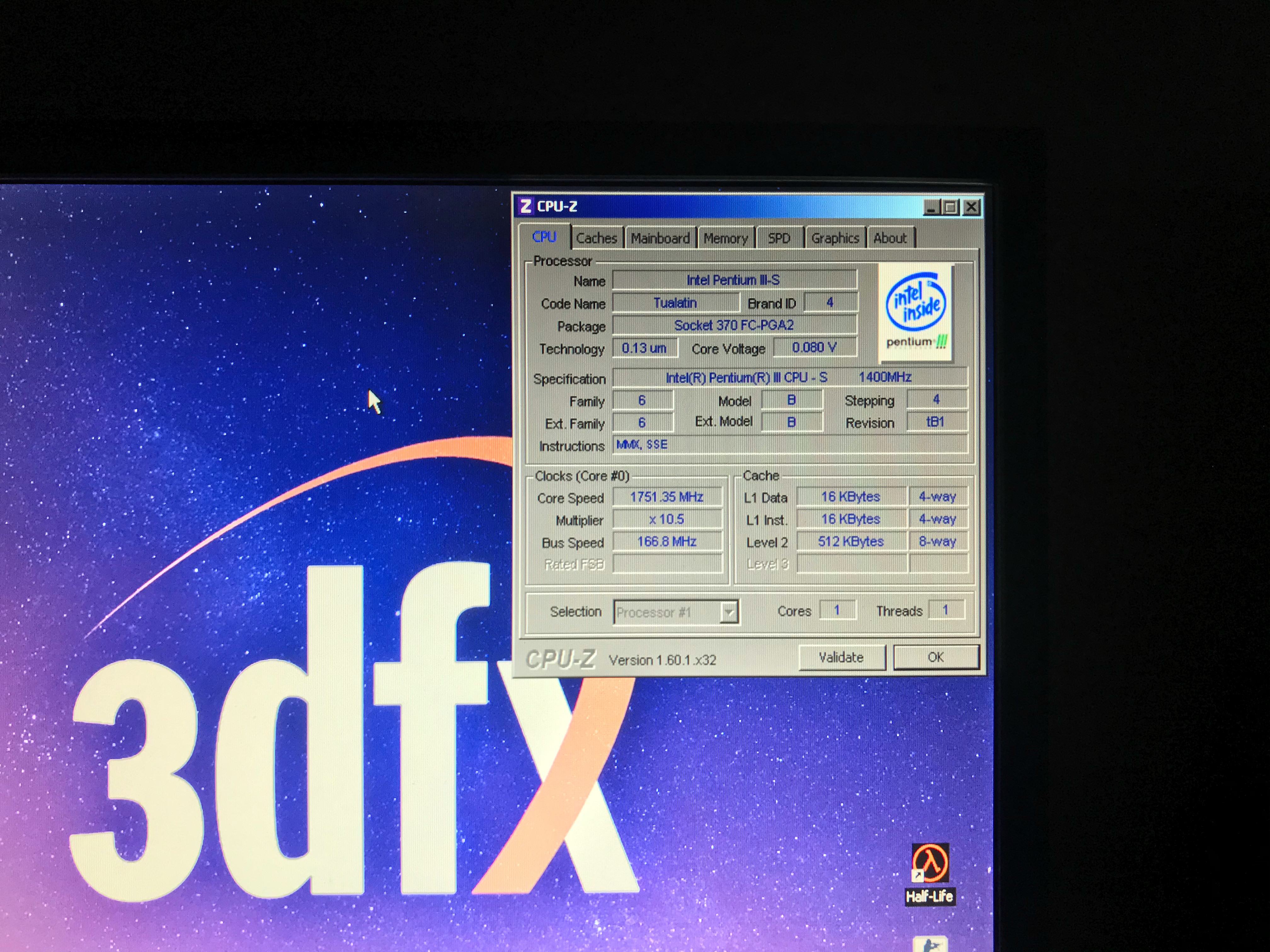Image resolution: width=1270 pixels, height=952 pixels.
Task: Click the Revision value 'tB1'
Action: click(936, 422)
